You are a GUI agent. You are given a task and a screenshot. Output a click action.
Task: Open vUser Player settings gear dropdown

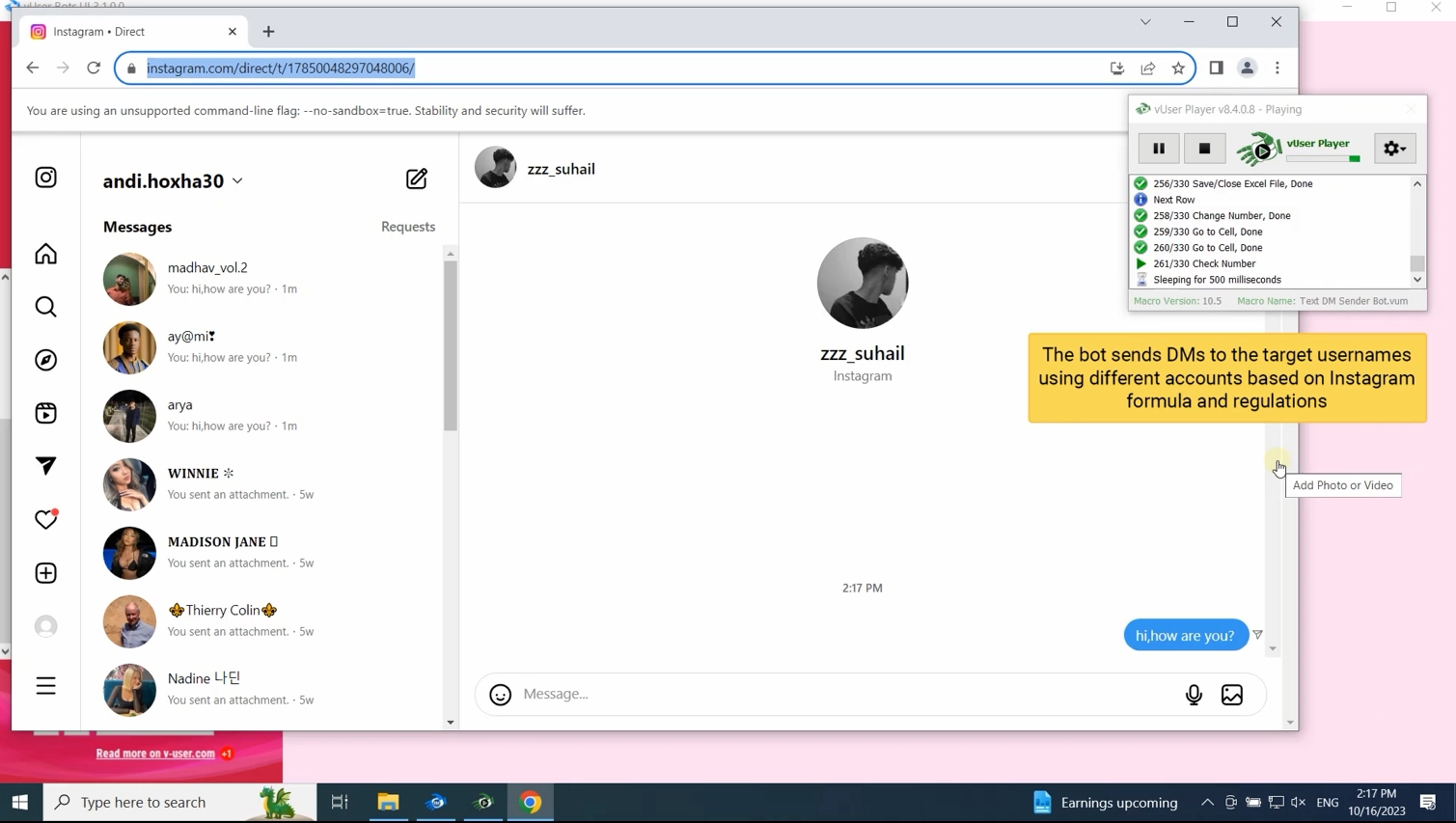click(x=1395, y=149)
